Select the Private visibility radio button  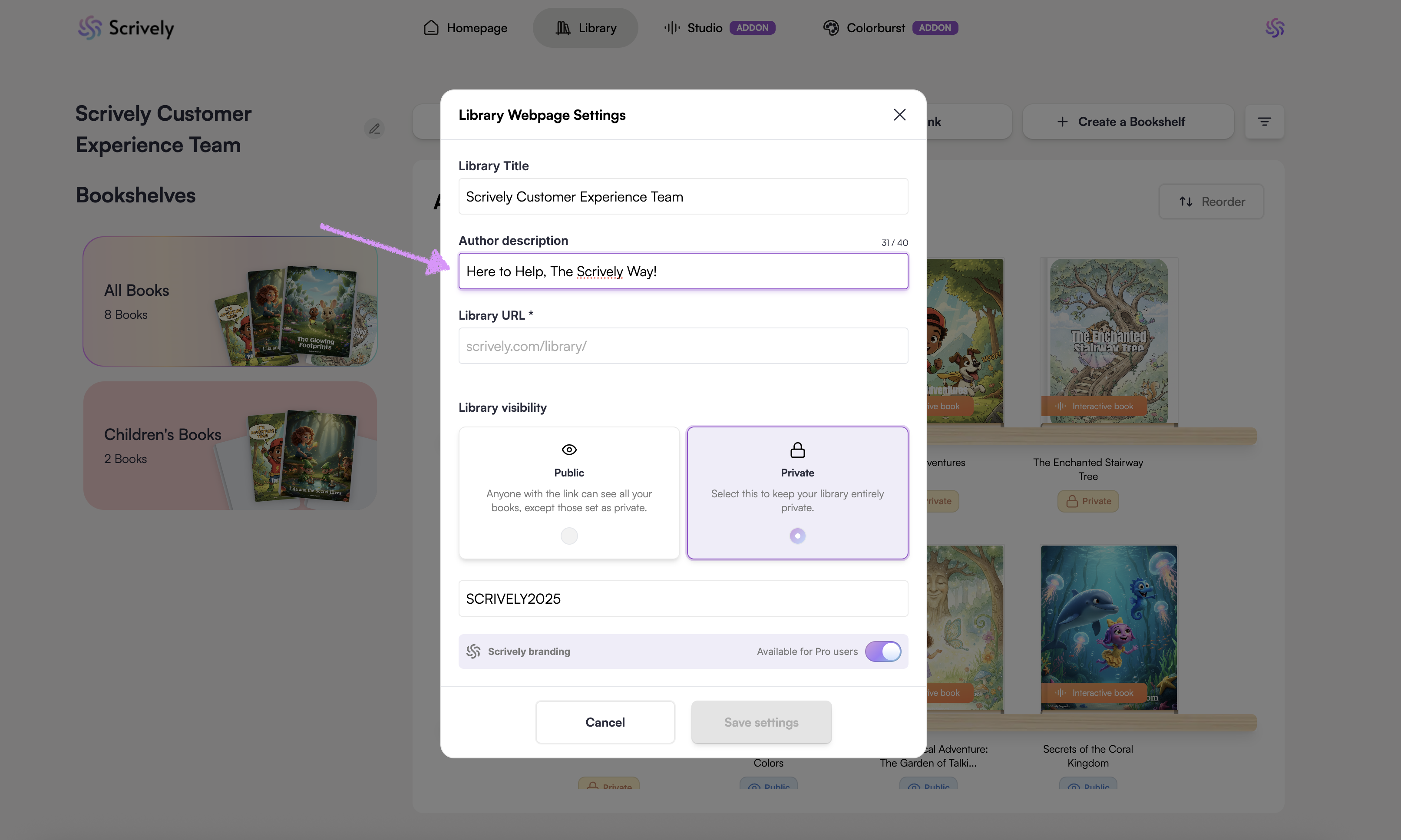coord(797,536)
